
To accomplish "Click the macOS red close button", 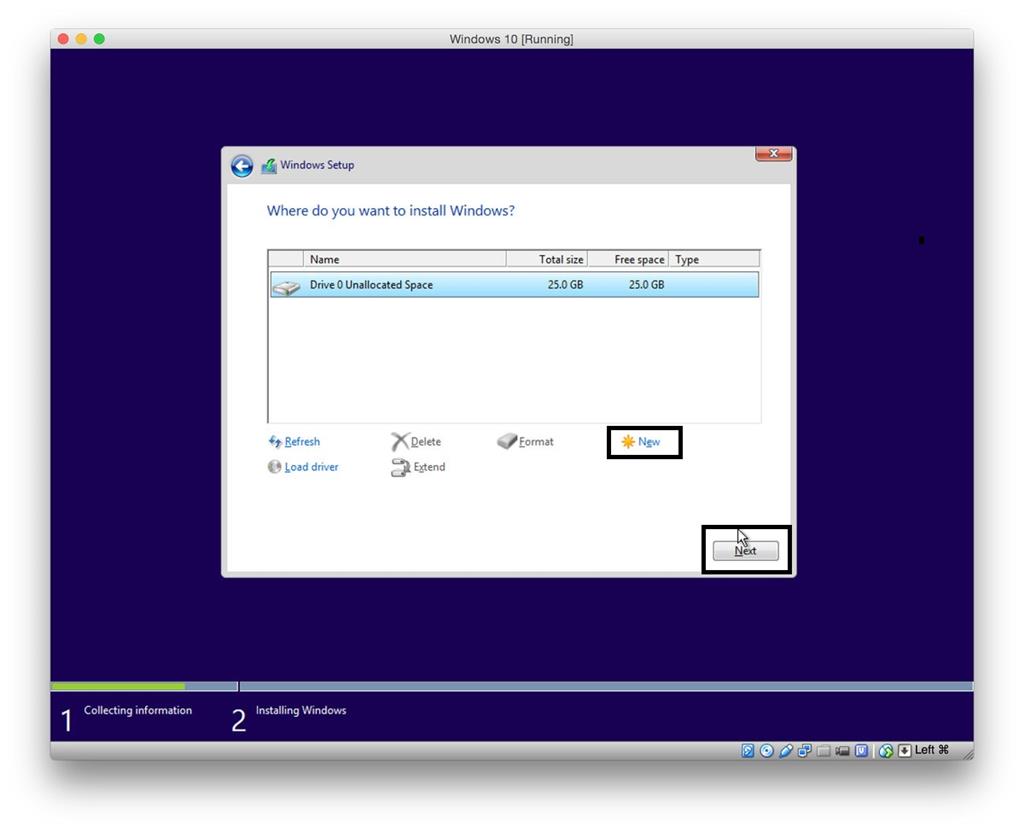I will coord(63,39).
